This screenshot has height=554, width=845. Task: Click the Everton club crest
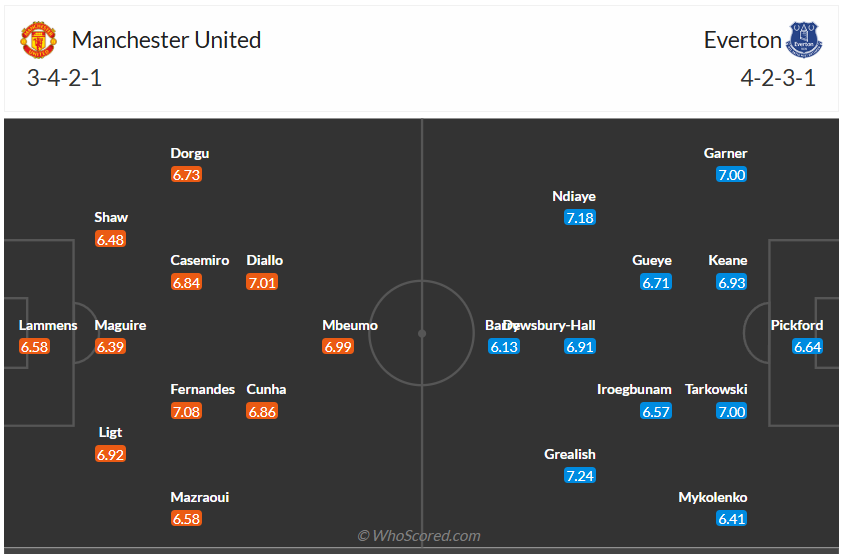[x=804, y=40]
